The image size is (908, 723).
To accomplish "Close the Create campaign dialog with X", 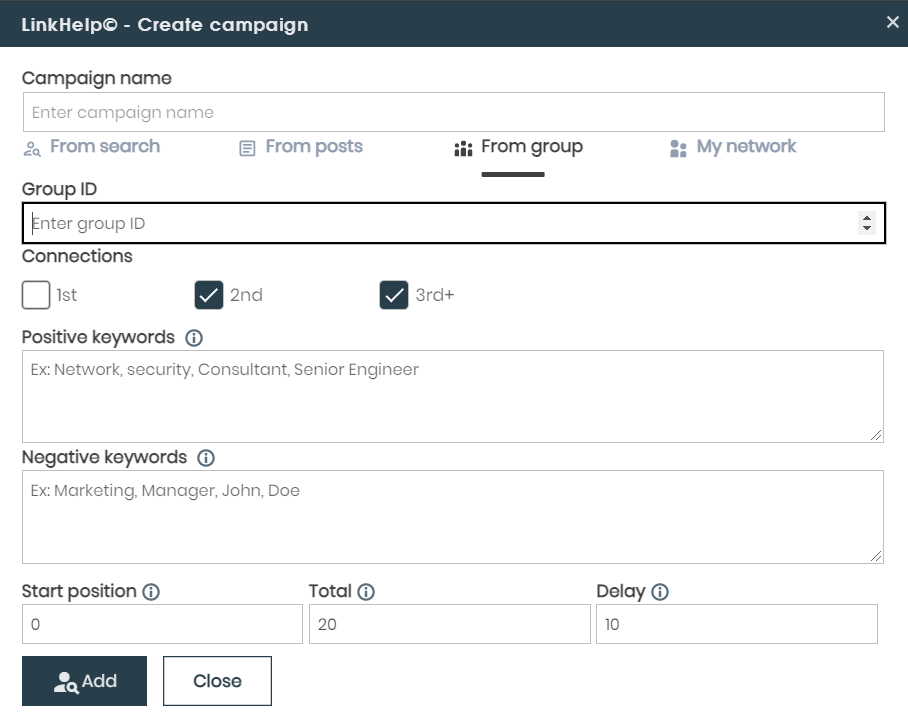I will coord(893,22).
